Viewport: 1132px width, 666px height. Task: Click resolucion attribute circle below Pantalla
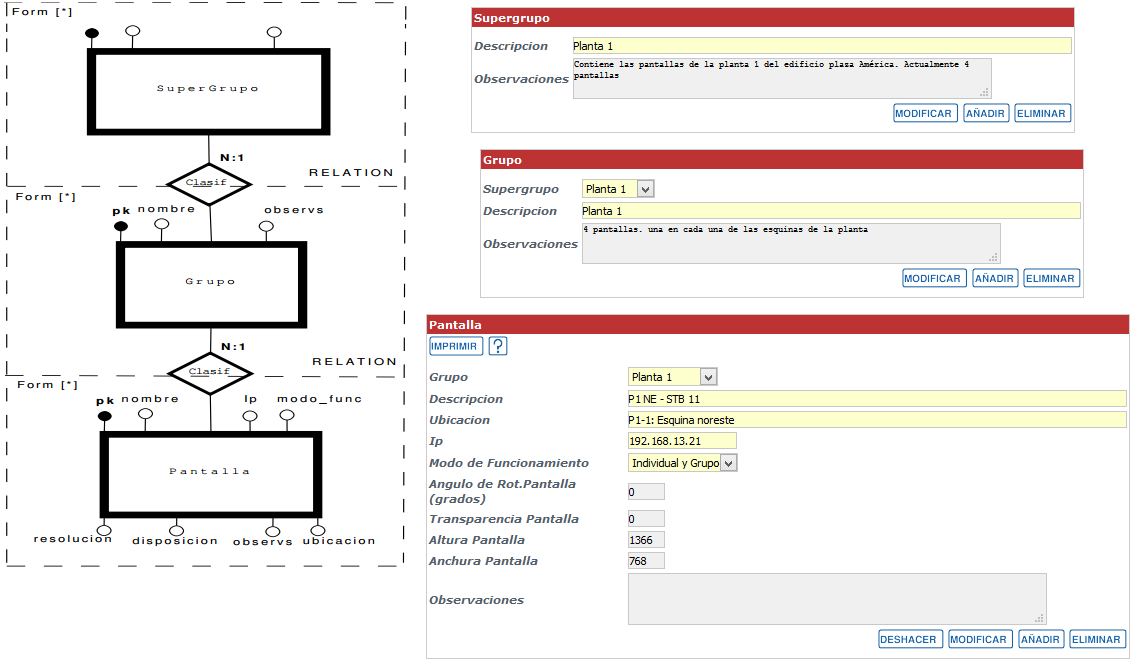pyautogui.click(x=104, y=530)
